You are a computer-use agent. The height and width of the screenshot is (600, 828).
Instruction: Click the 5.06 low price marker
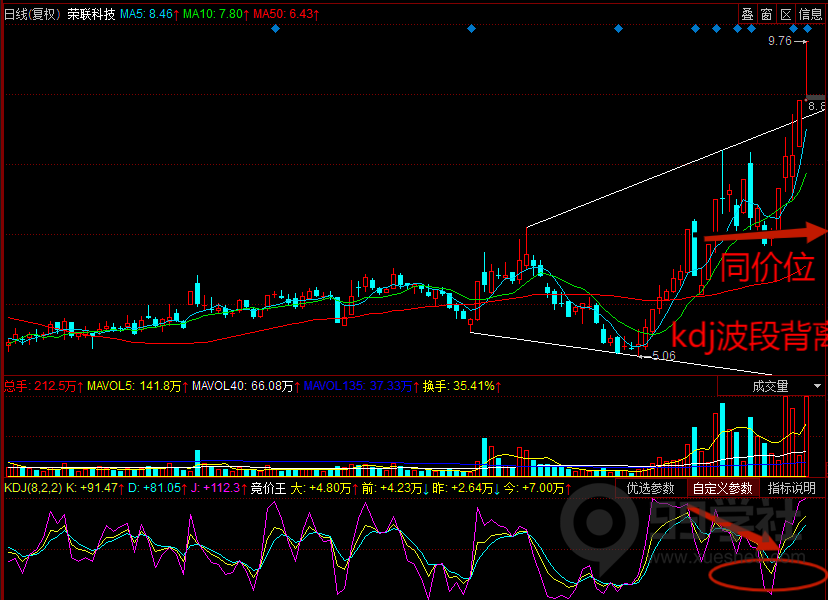coord(662,355)
